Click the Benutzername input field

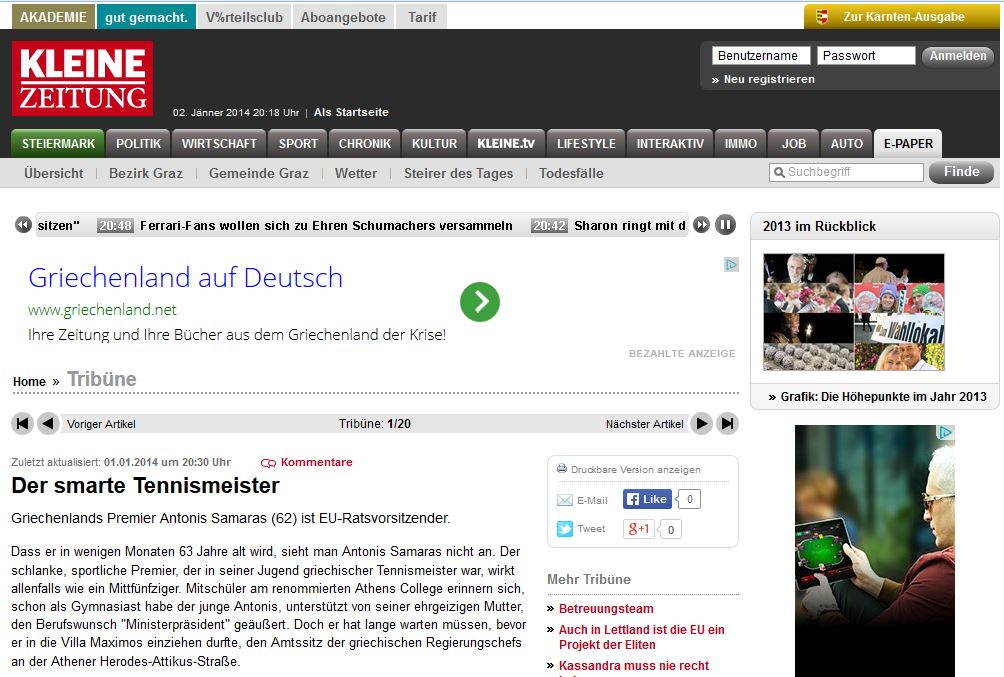coord(761,56)
